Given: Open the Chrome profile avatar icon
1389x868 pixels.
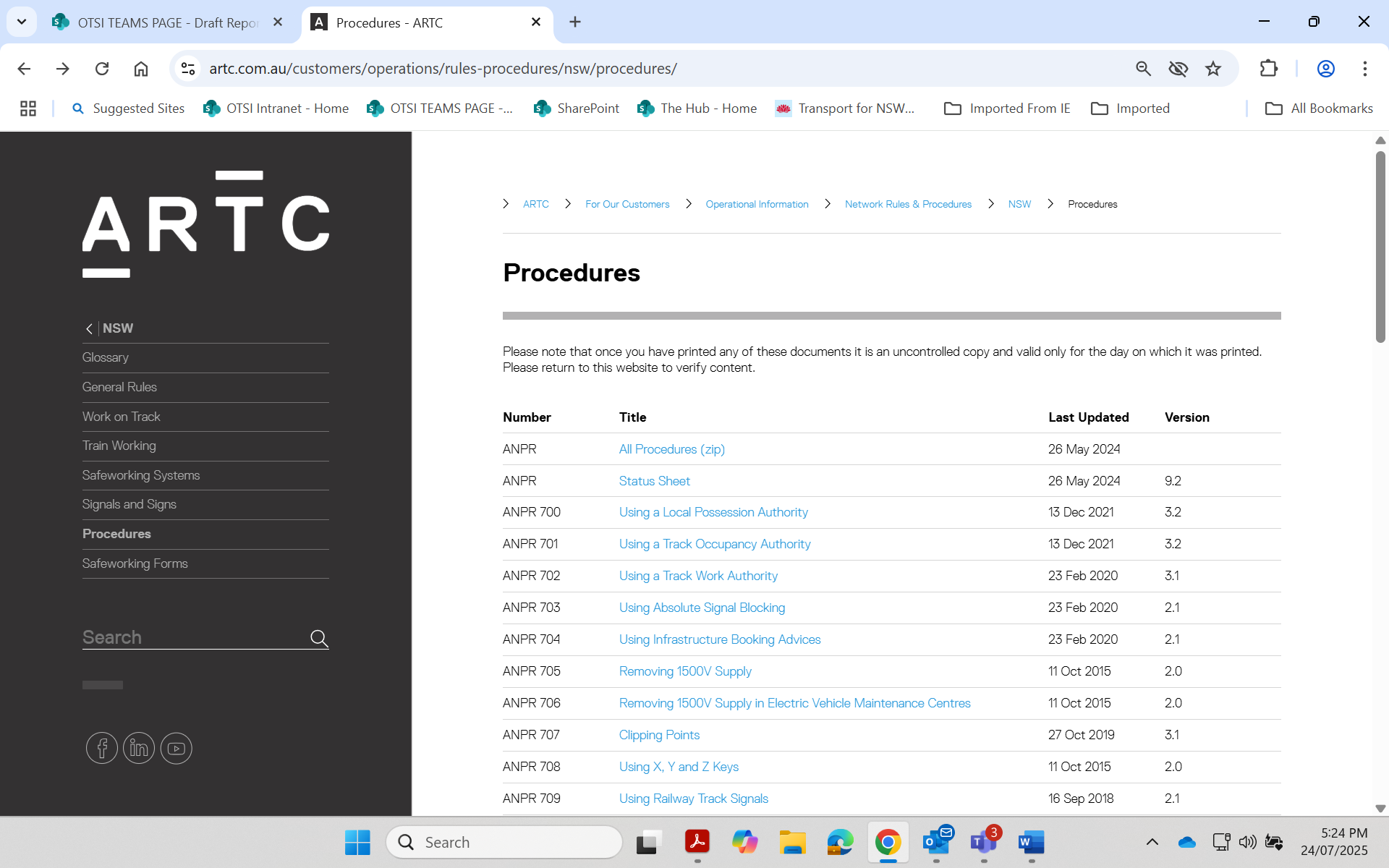Looking at the screenshot, I should click(x=1325, y=69).
